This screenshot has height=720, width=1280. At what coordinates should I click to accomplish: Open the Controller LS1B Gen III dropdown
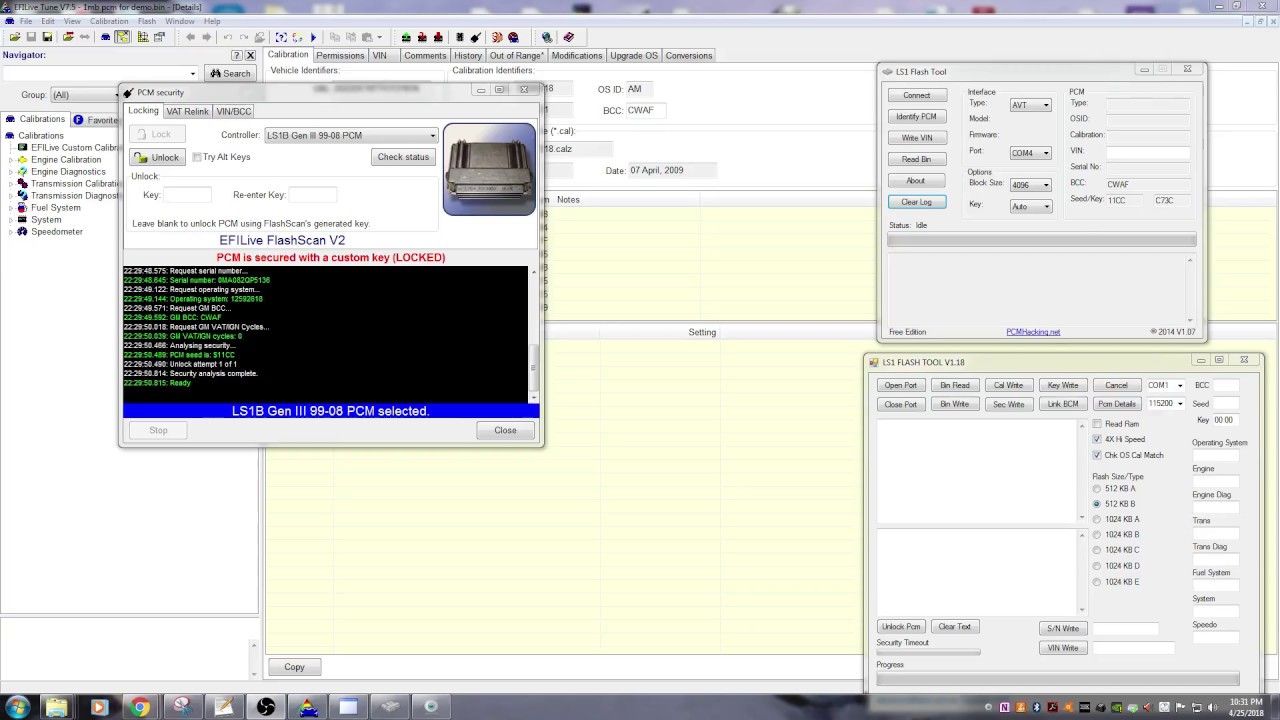351,135
